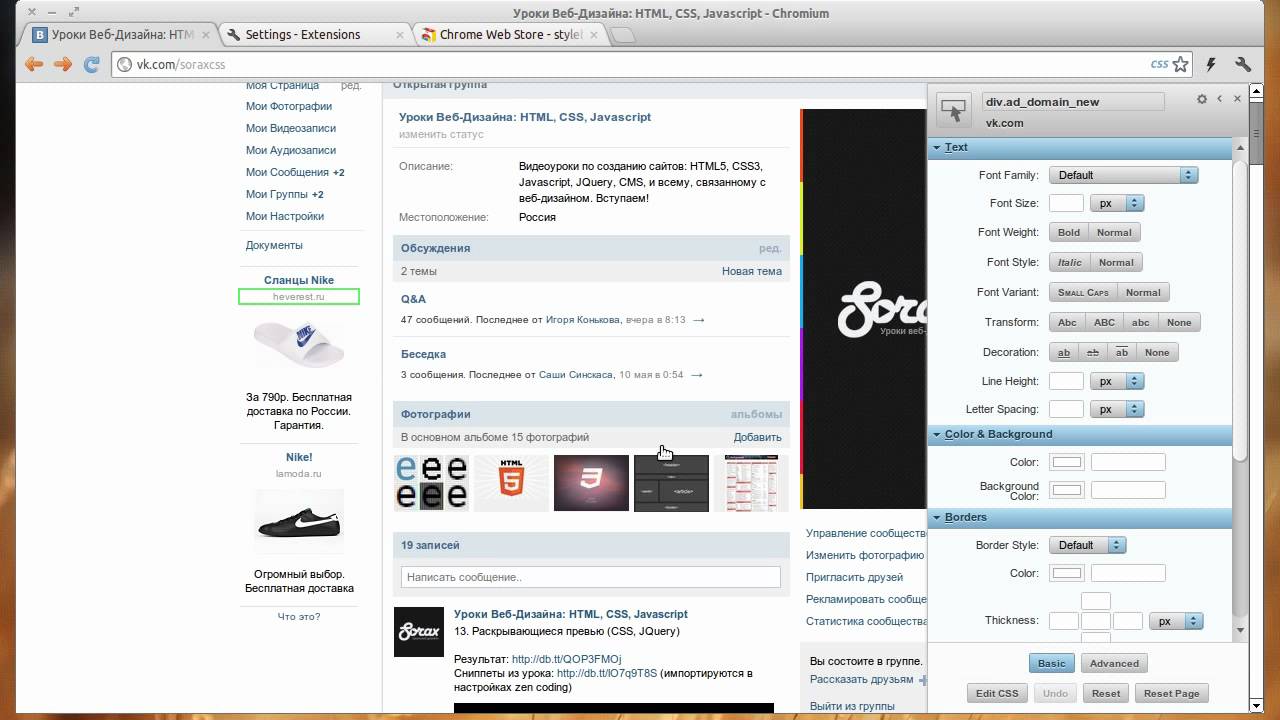The width and height of the screenshot is (1280, 720).
Task: Click the browser back arrow
Action: click(x=34, y=64)
